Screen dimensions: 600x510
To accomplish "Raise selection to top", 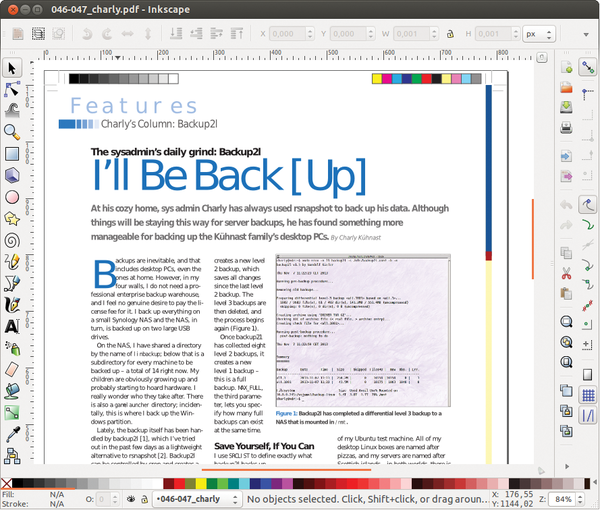I will coord(237,34).
